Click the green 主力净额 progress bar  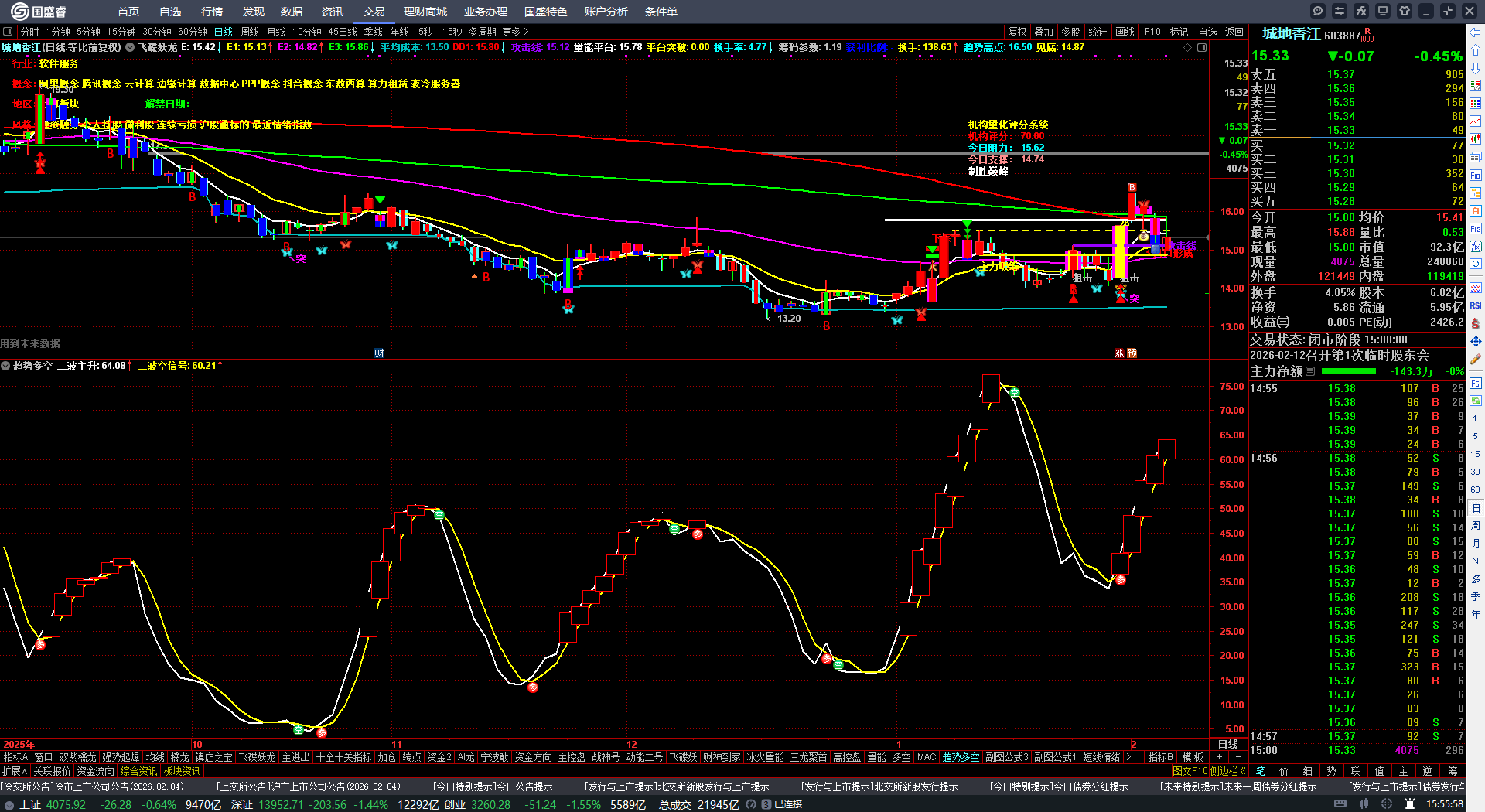click(x=1347, y=371)
